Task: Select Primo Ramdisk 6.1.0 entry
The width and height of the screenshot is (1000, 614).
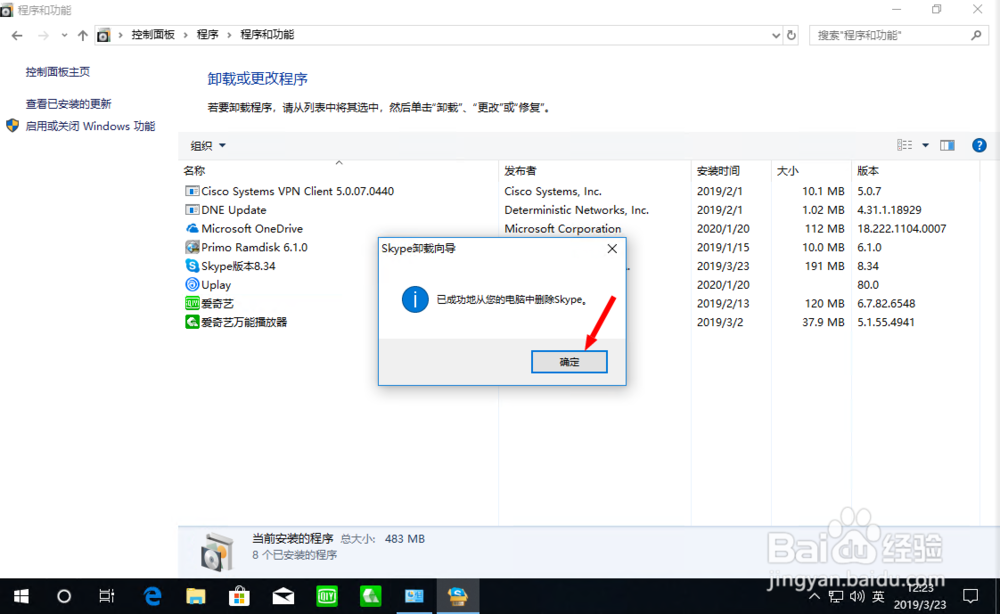Action: pos(254,247)
